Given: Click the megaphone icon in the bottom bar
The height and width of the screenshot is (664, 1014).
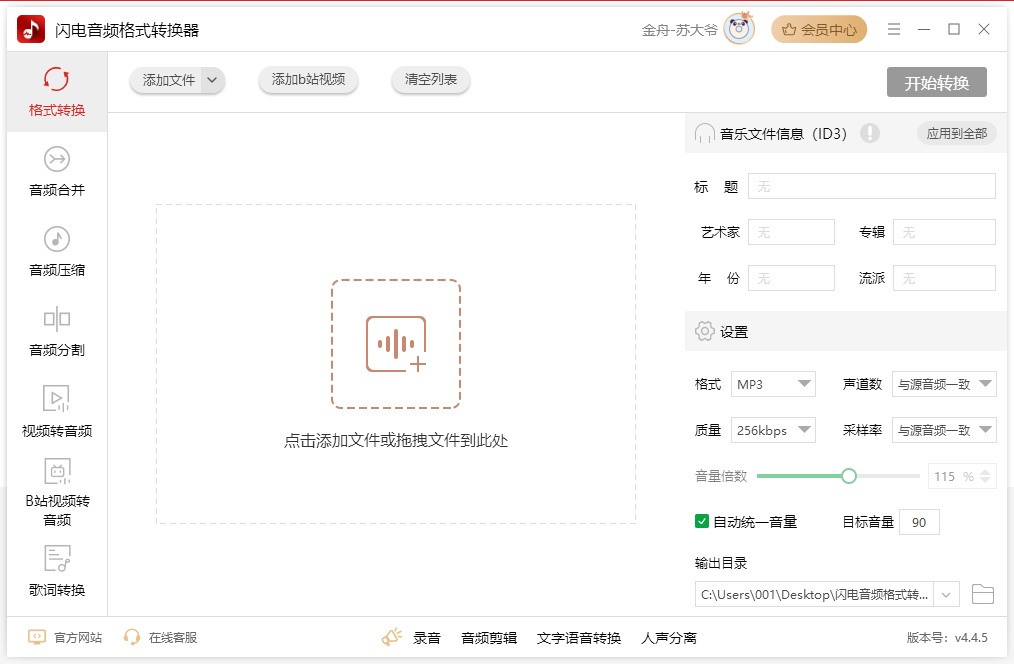Looking at the screenshot, I should click(391, 637).
